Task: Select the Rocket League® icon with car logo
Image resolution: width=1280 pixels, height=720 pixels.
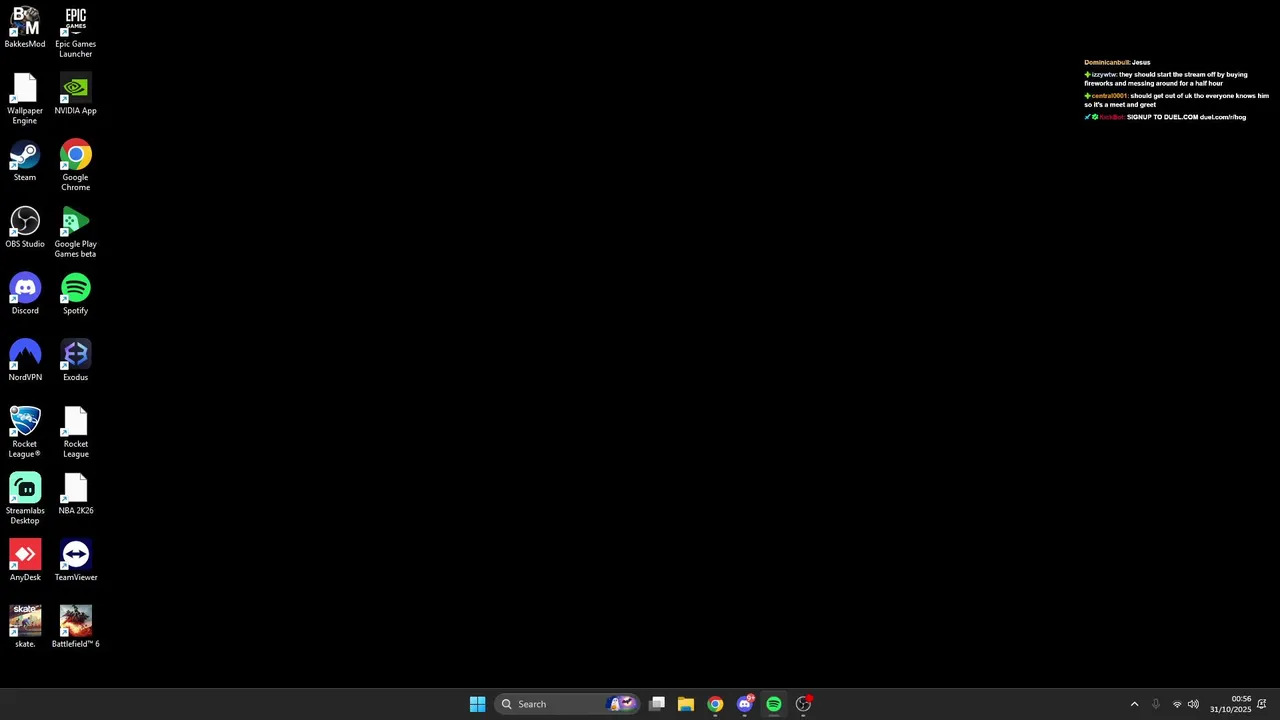Action: coord(25,432)
